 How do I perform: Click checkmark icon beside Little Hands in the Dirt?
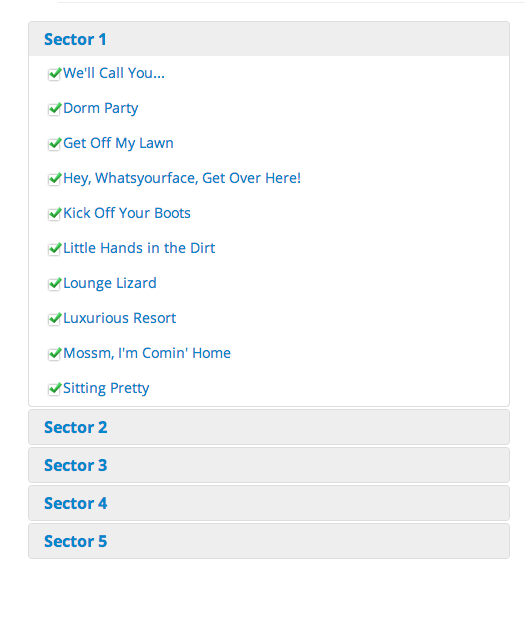pos(54,249)
